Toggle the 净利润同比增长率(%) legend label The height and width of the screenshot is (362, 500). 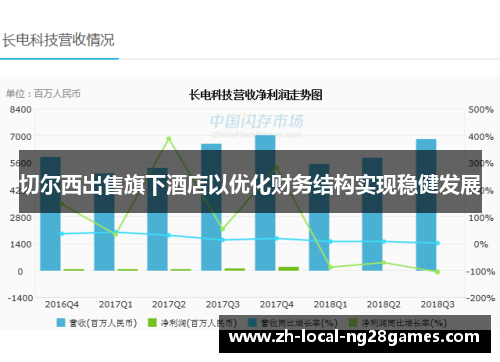click(x=404, y=323)
